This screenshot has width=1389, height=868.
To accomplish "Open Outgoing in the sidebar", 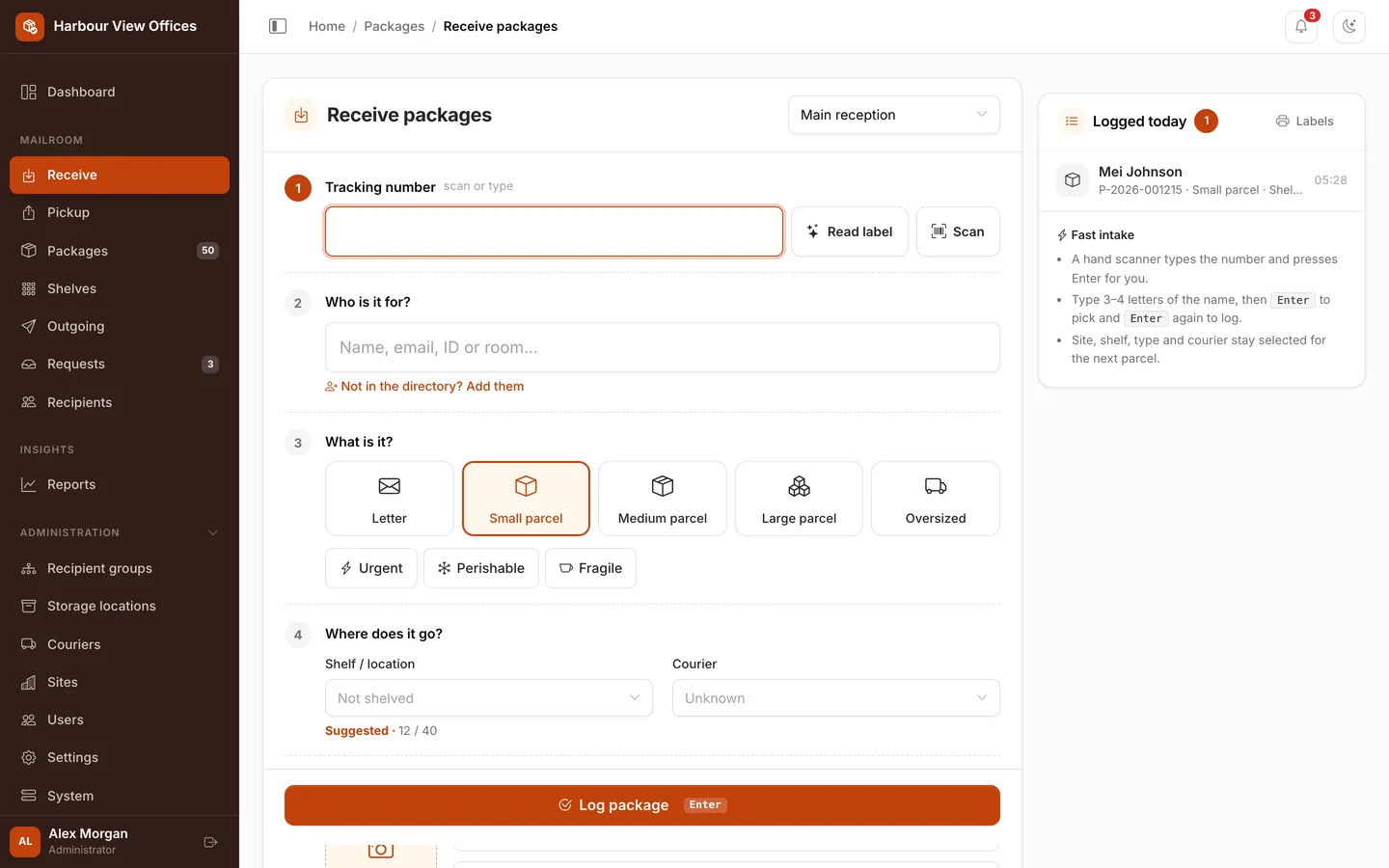I will click(x=120, y=326).
